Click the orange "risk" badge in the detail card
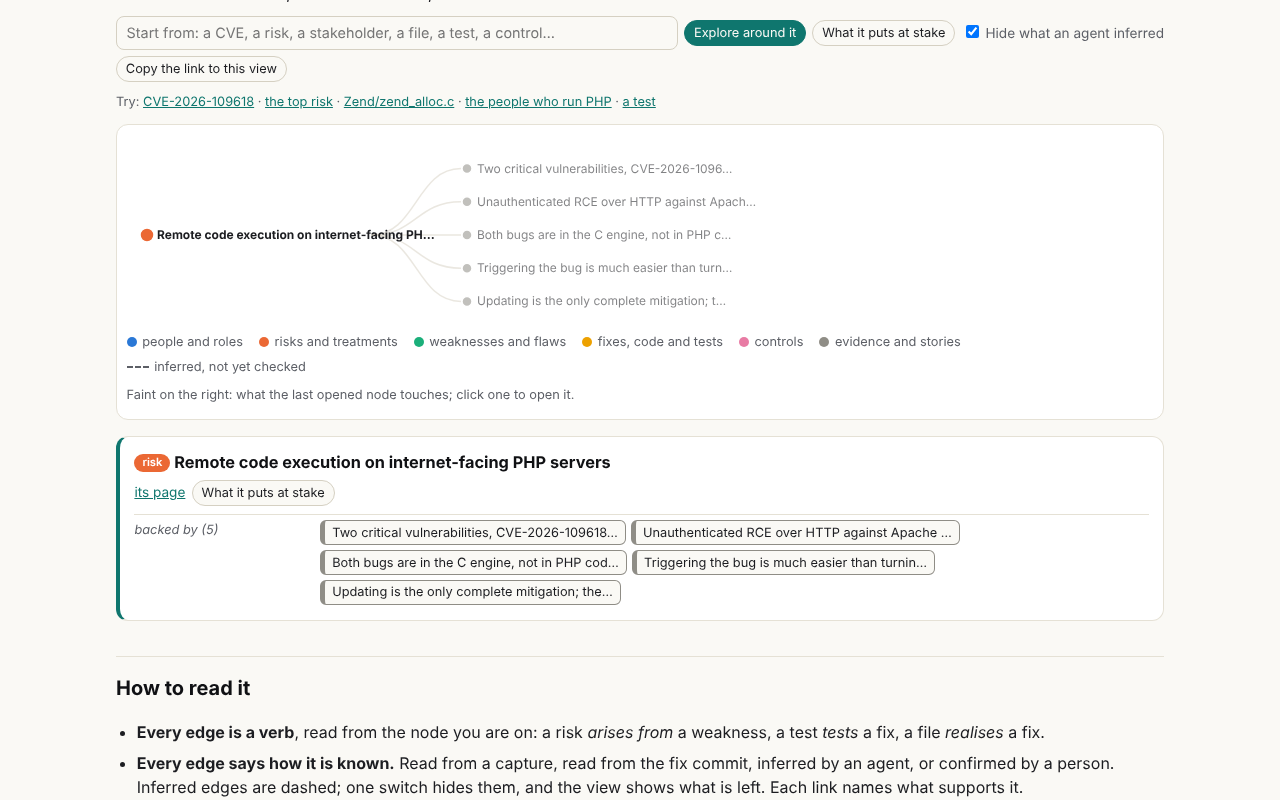1280x800 pixels. (152, 463)
